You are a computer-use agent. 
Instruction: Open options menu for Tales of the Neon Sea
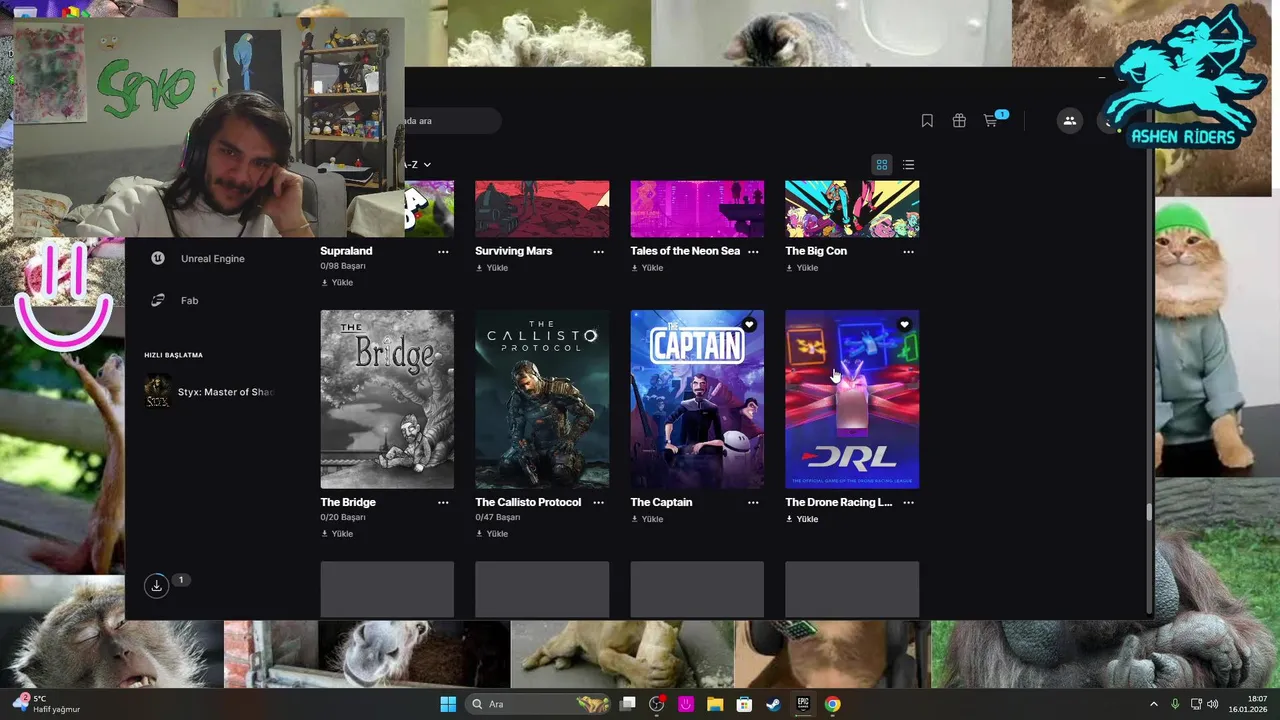point(753,252)
